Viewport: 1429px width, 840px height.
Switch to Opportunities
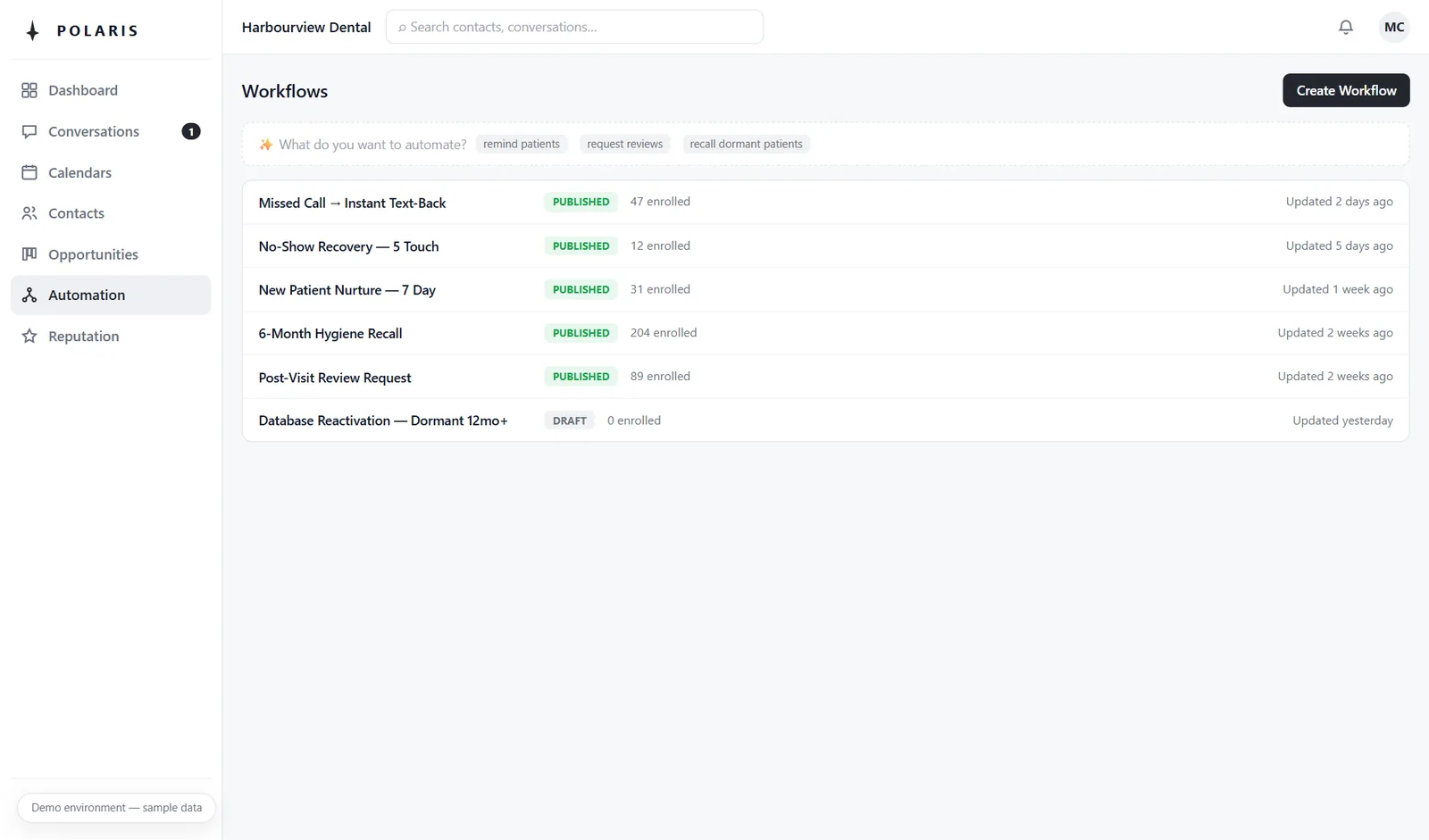click(x=111, y=254)
